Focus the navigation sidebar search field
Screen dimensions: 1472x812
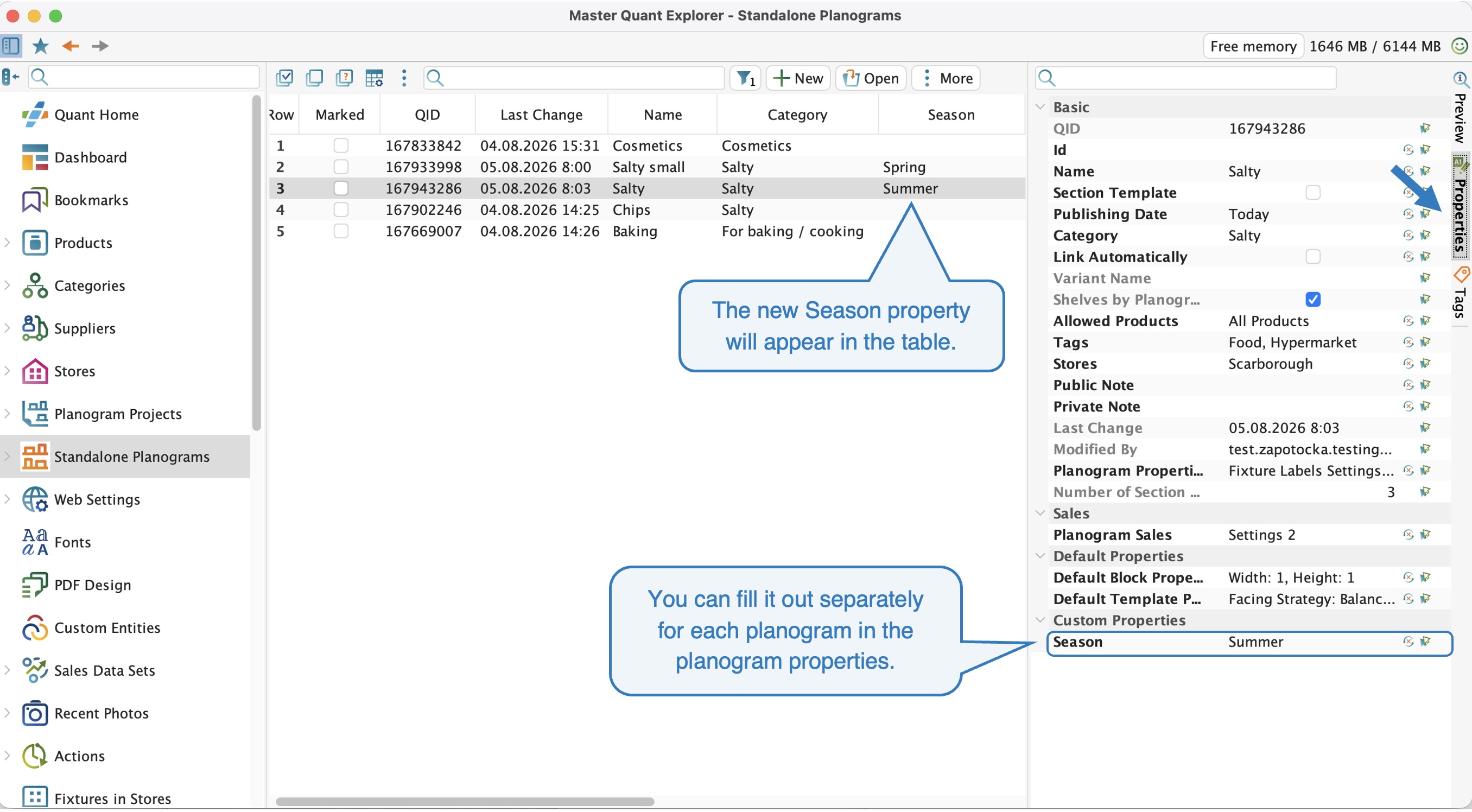pyautogui.click(x=143, y=77)
